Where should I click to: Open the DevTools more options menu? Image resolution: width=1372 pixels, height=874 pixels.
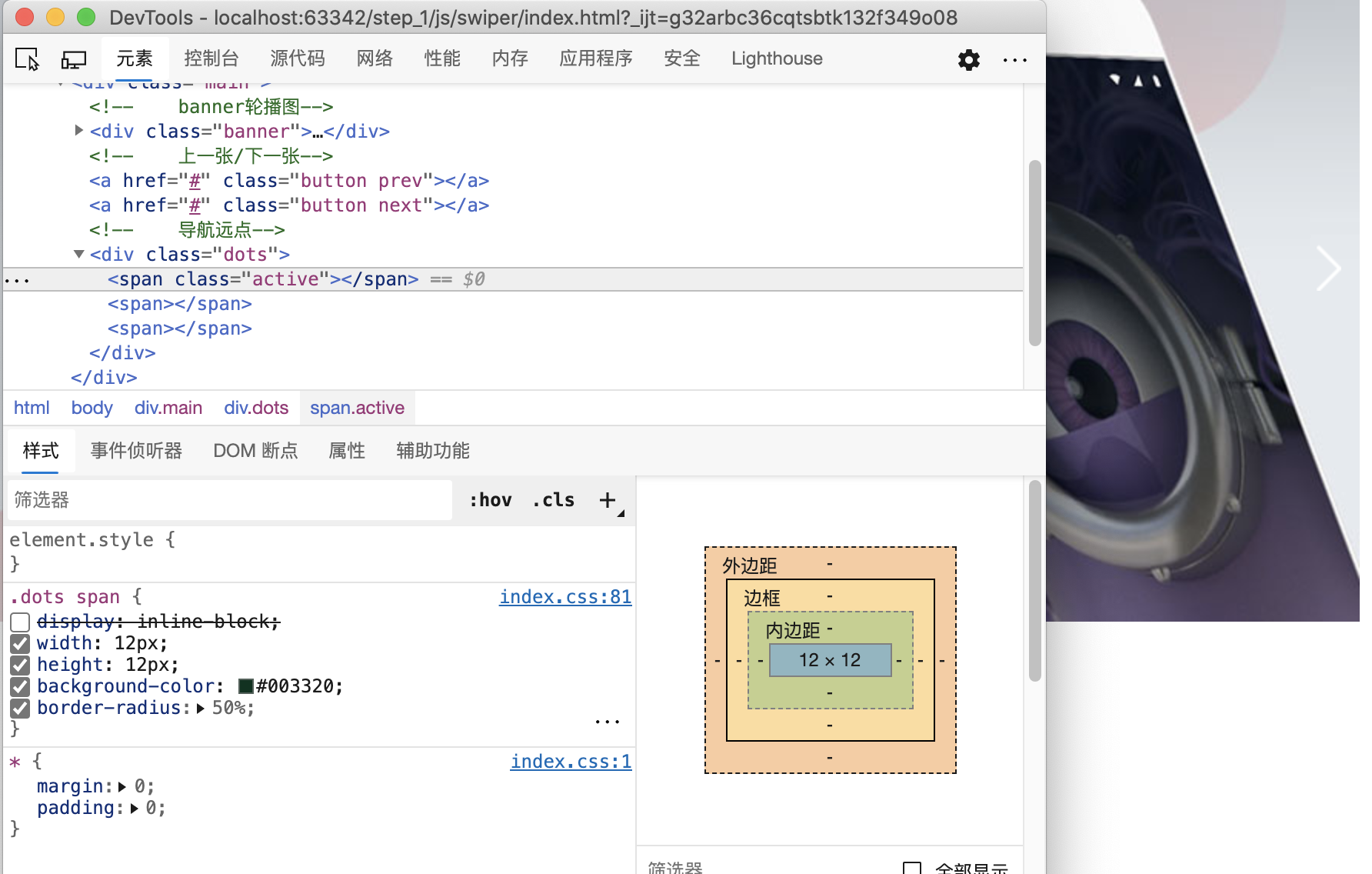coord(1014,59)
